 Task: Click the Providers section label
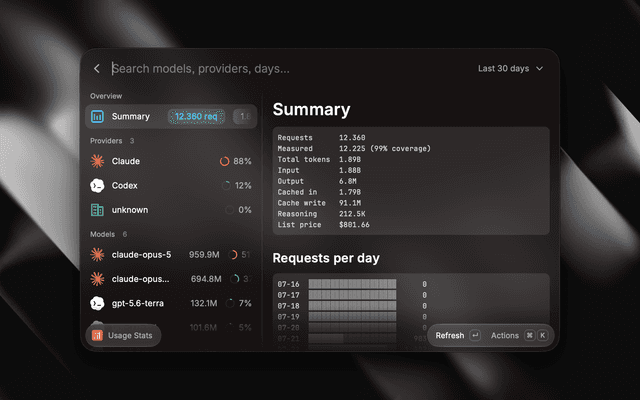(x=106, y=141)
